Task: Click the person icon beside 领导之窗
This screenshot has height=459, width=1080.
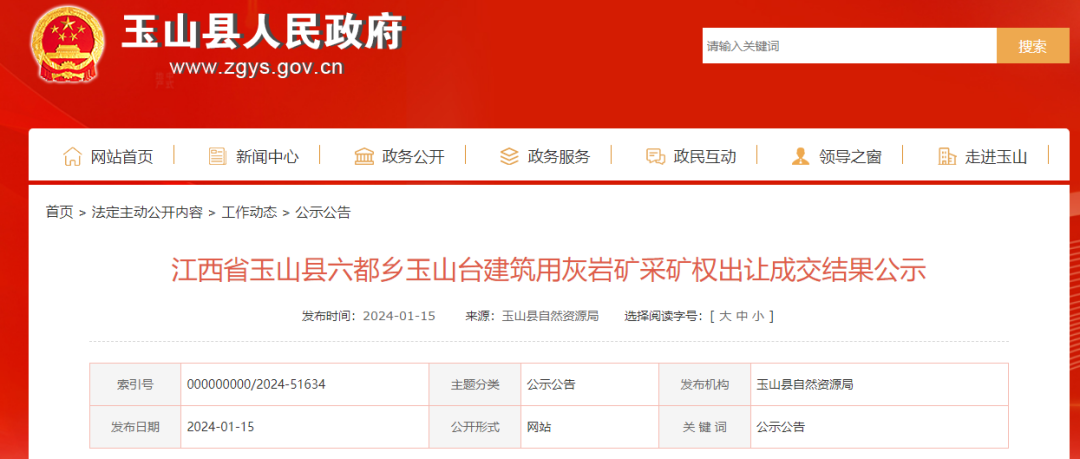Action: click(x=800, y=156)
